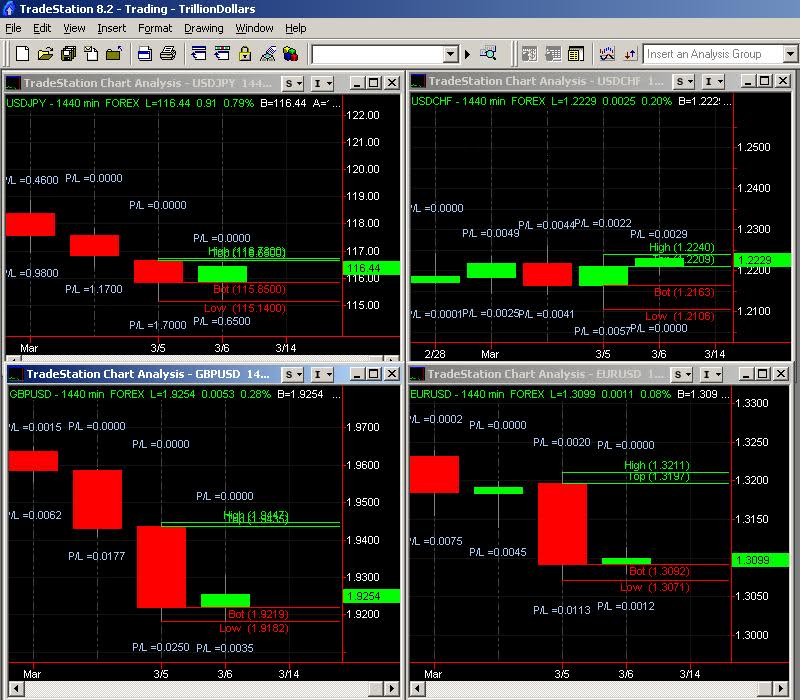The height and width of the screenshot is (700, 800).
Task: Click the padlock toolbar icon
Action: [x=245, y=53]
